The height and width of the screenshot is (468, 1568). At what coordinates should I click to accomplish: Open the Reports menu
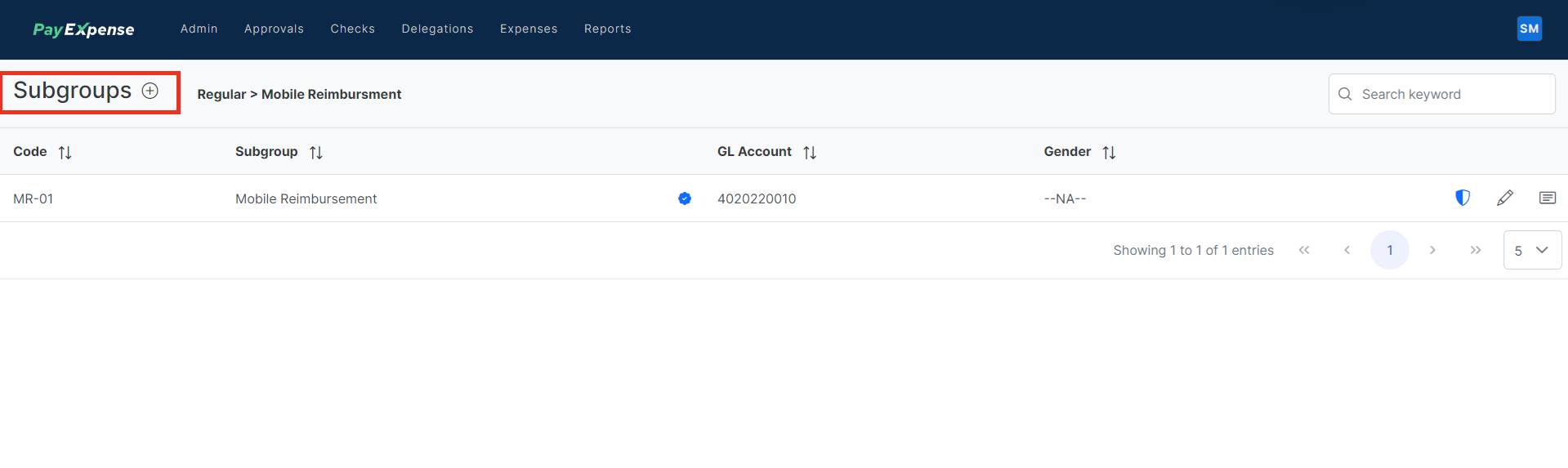607,29
